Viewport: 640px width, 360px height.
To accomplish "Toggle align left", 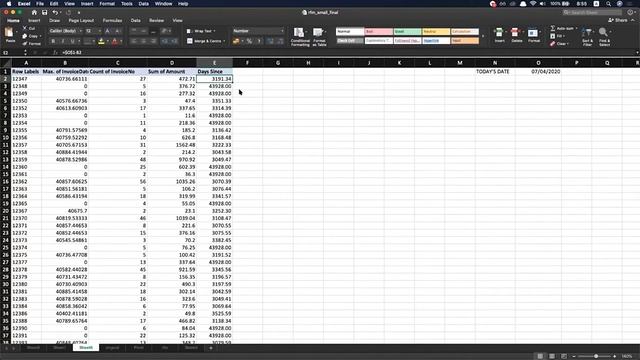I will click(x=134, y=41).
